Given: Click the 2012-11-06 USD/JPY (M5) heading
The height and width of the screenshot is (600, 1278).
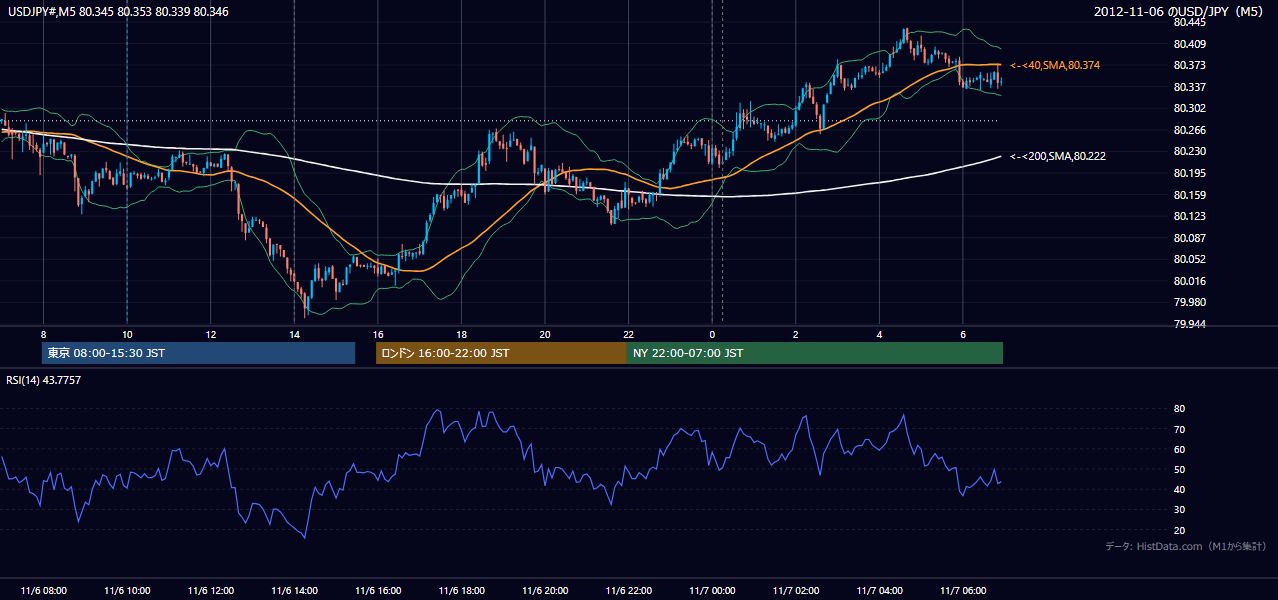Looking at the screenshot, I should pyautogui.click(x=1180, y=11).
